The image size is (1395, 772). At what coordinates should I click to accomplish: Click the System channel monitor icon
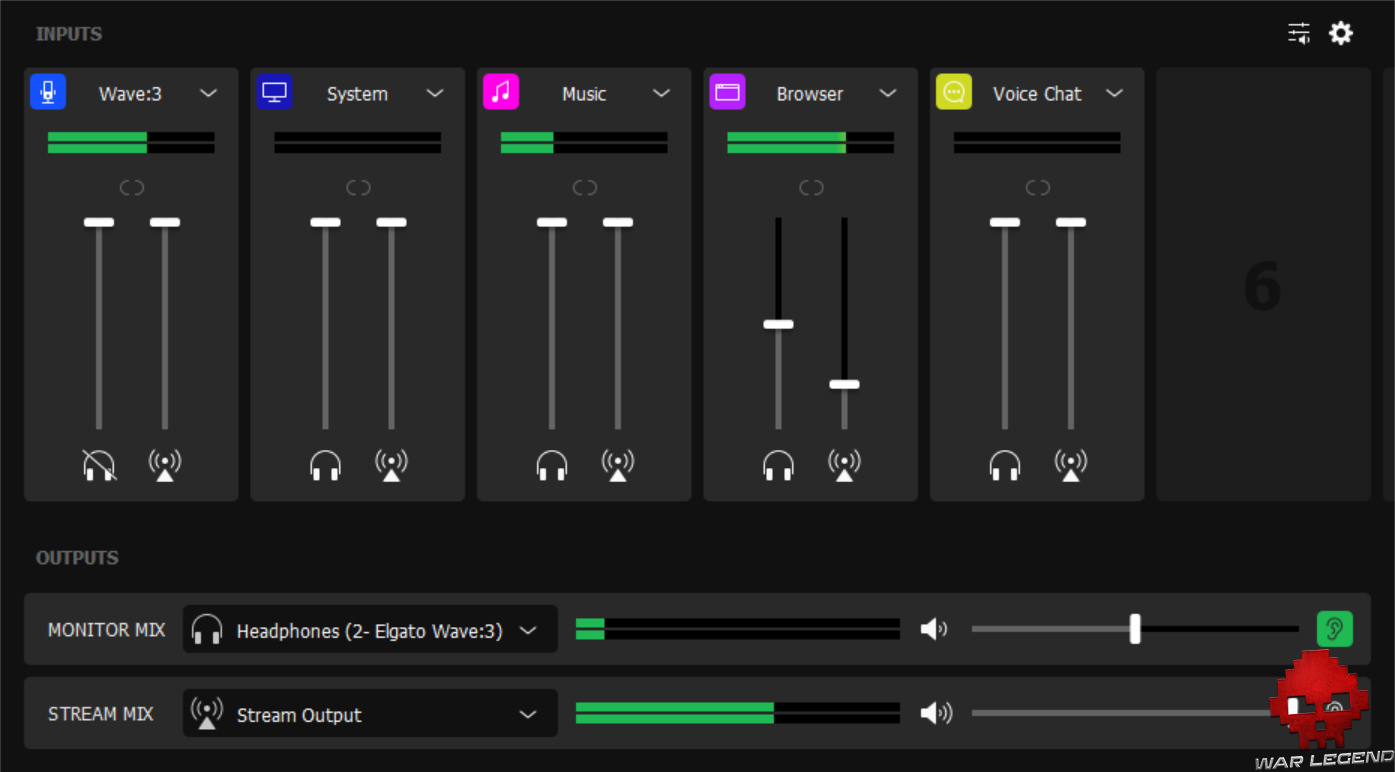click(x=274, y=92)
